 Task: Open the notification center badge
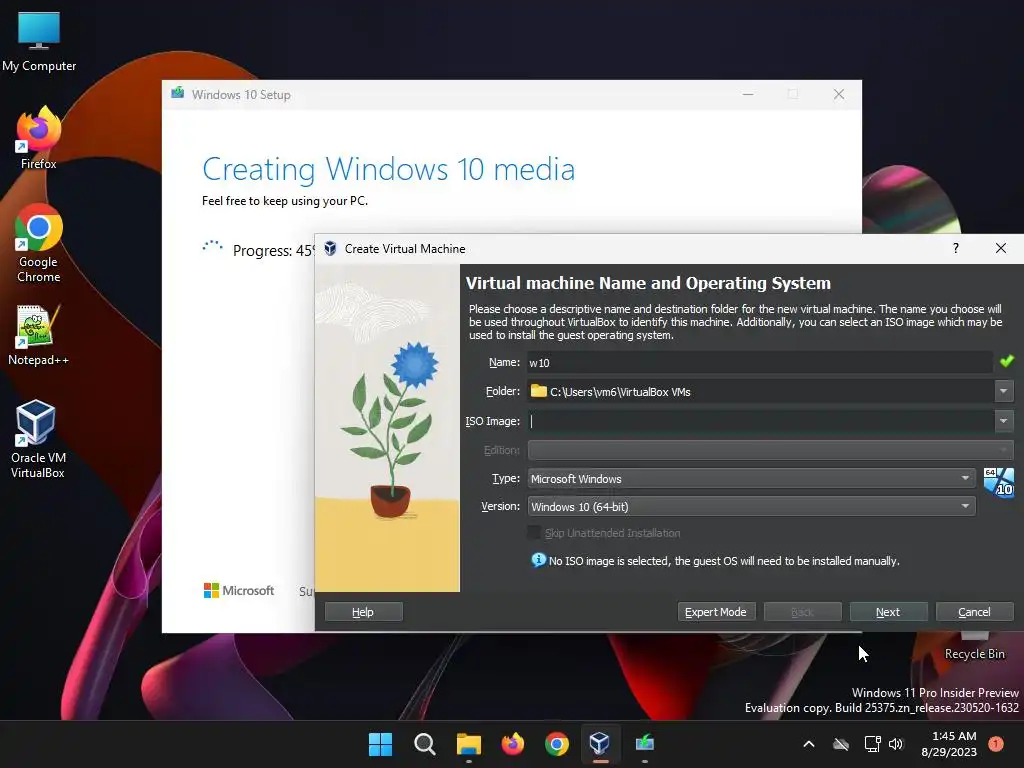996,744
